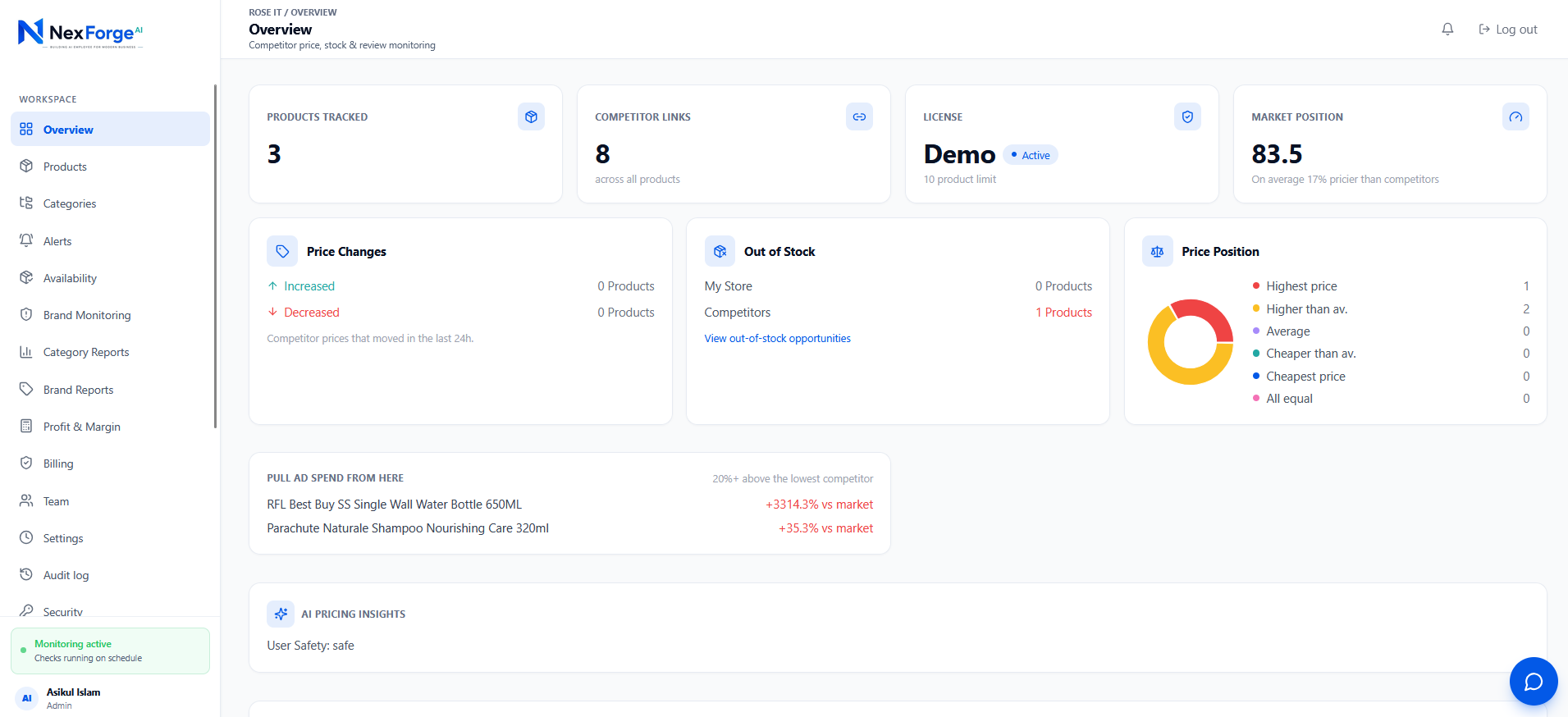This screenshot has height=717, width=1568.
Task: Click the License shield icon
Action: [x=1187, y=116]
